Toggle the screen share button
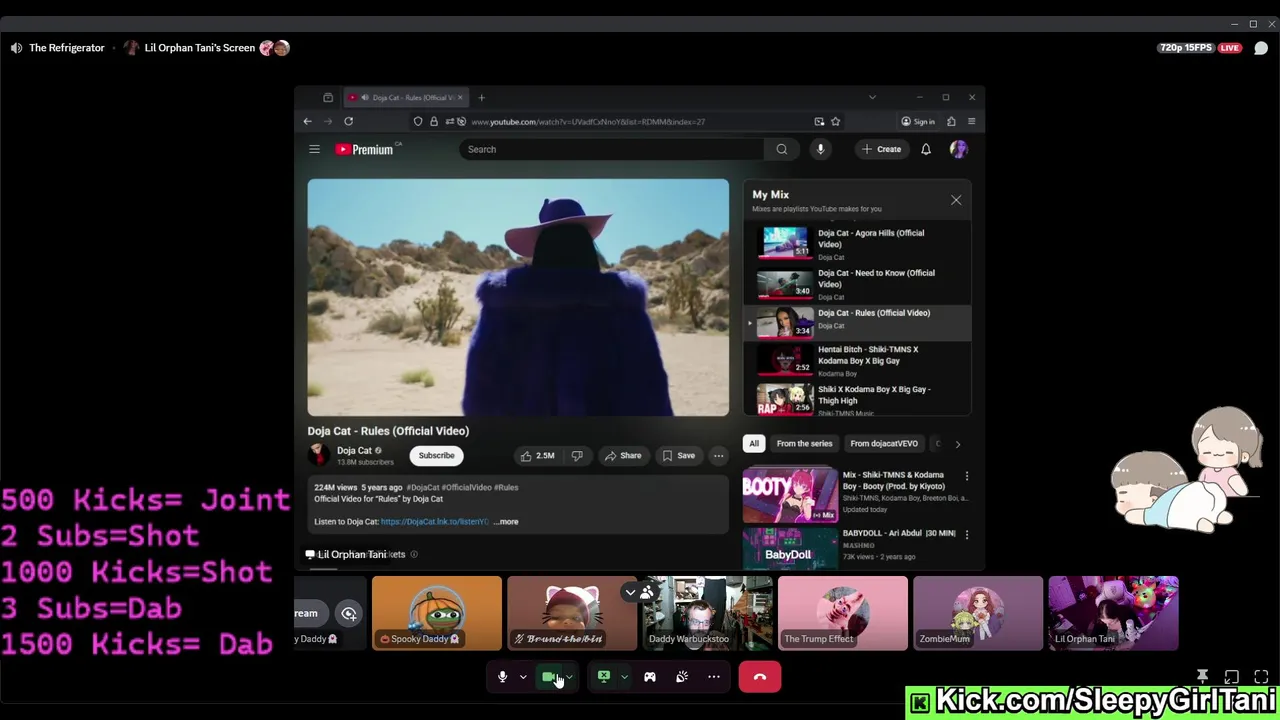The width and height of the screenshot is (1280, 720). click(x=604, y=677)
